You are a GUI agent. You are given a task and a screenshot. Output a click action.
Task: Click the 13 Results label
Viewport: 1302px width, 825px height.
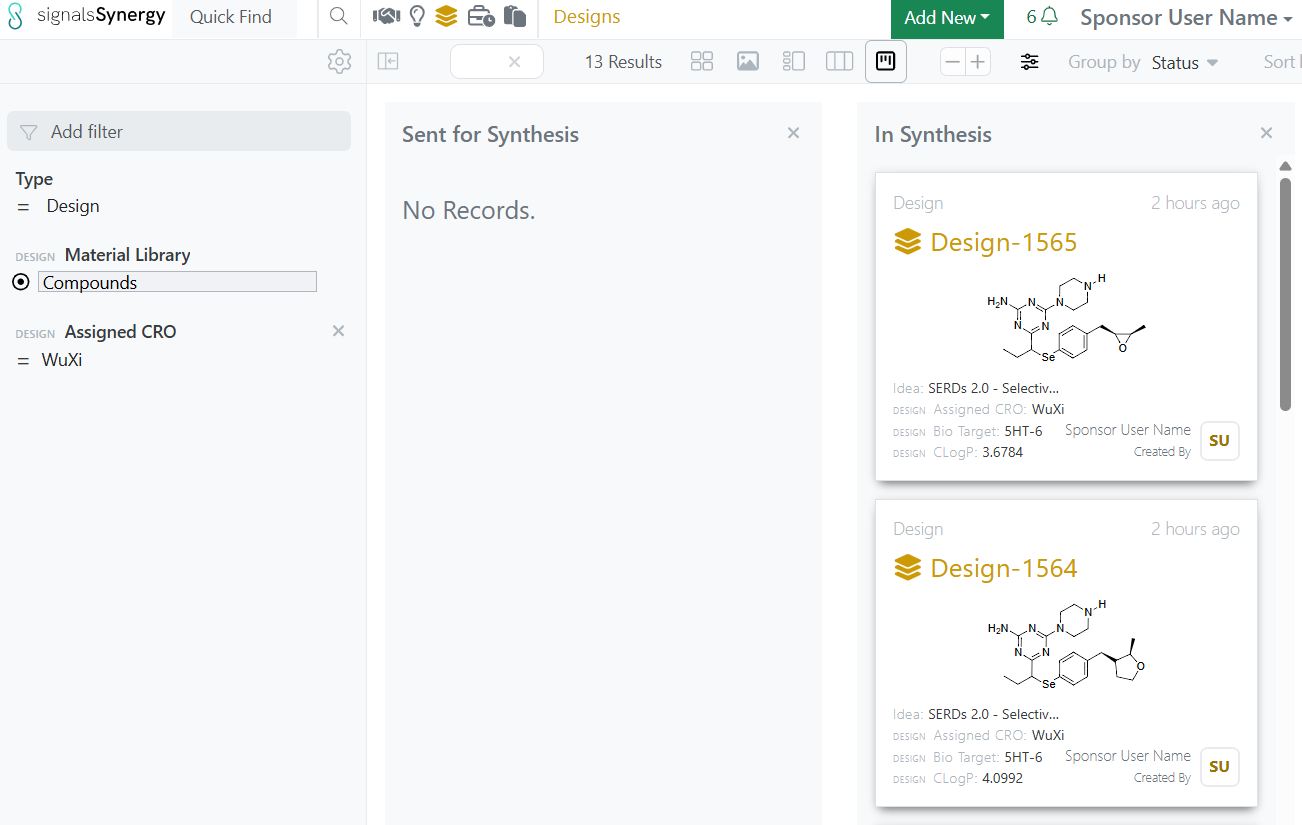pyautogui.click(x=623, y=62)
